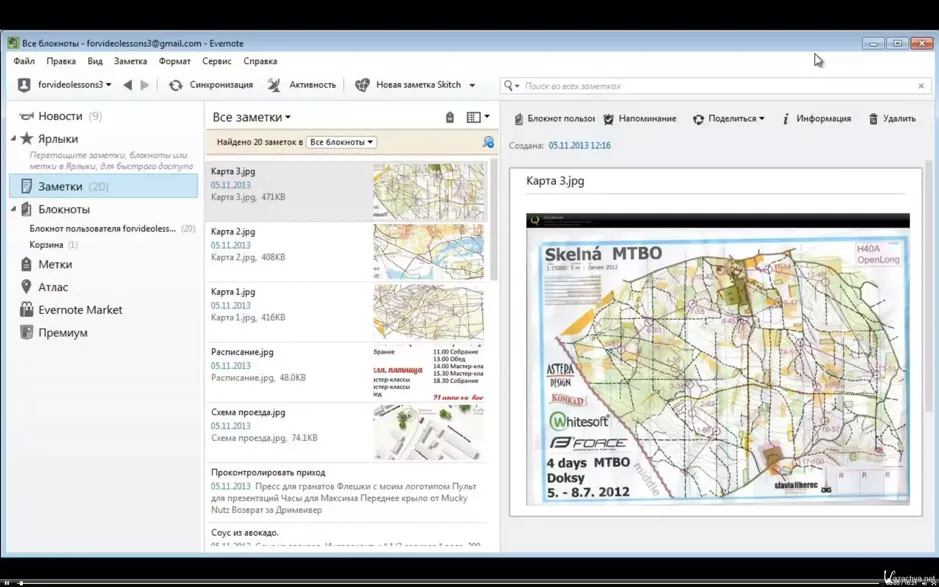Click the saved search icon in filter bar
This screenshot has width=939, height=587.
[489, 143]
